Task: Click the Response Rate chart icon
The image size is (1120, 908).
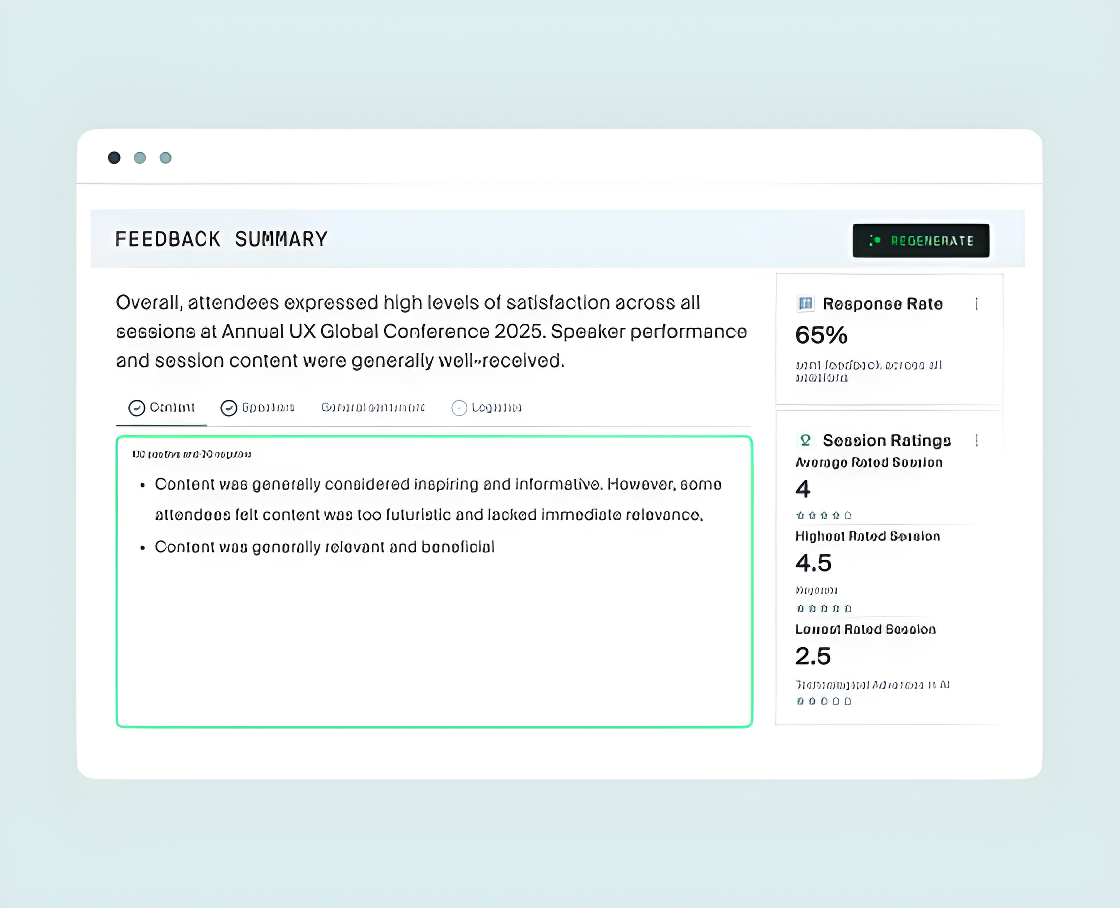Action: click(805, 304)
